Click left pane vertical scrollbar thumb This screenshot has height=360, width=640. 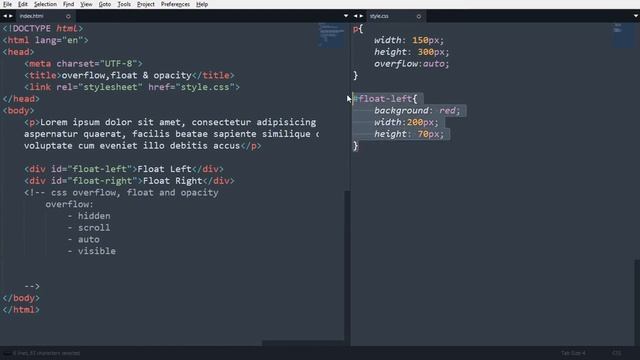coord(347,268)
